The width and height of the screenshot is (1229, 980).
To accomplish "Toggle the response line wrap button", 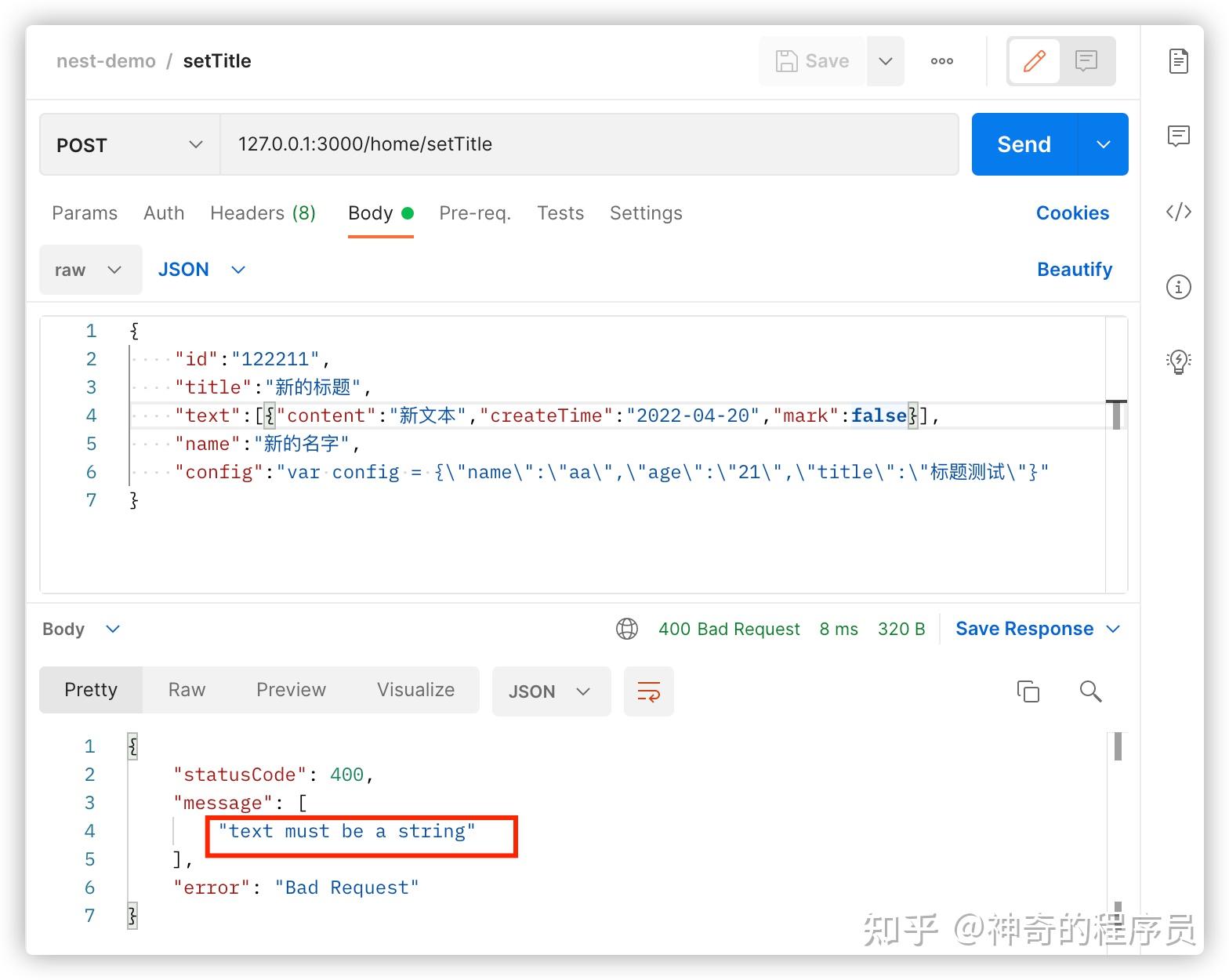I will coord(648,691).
